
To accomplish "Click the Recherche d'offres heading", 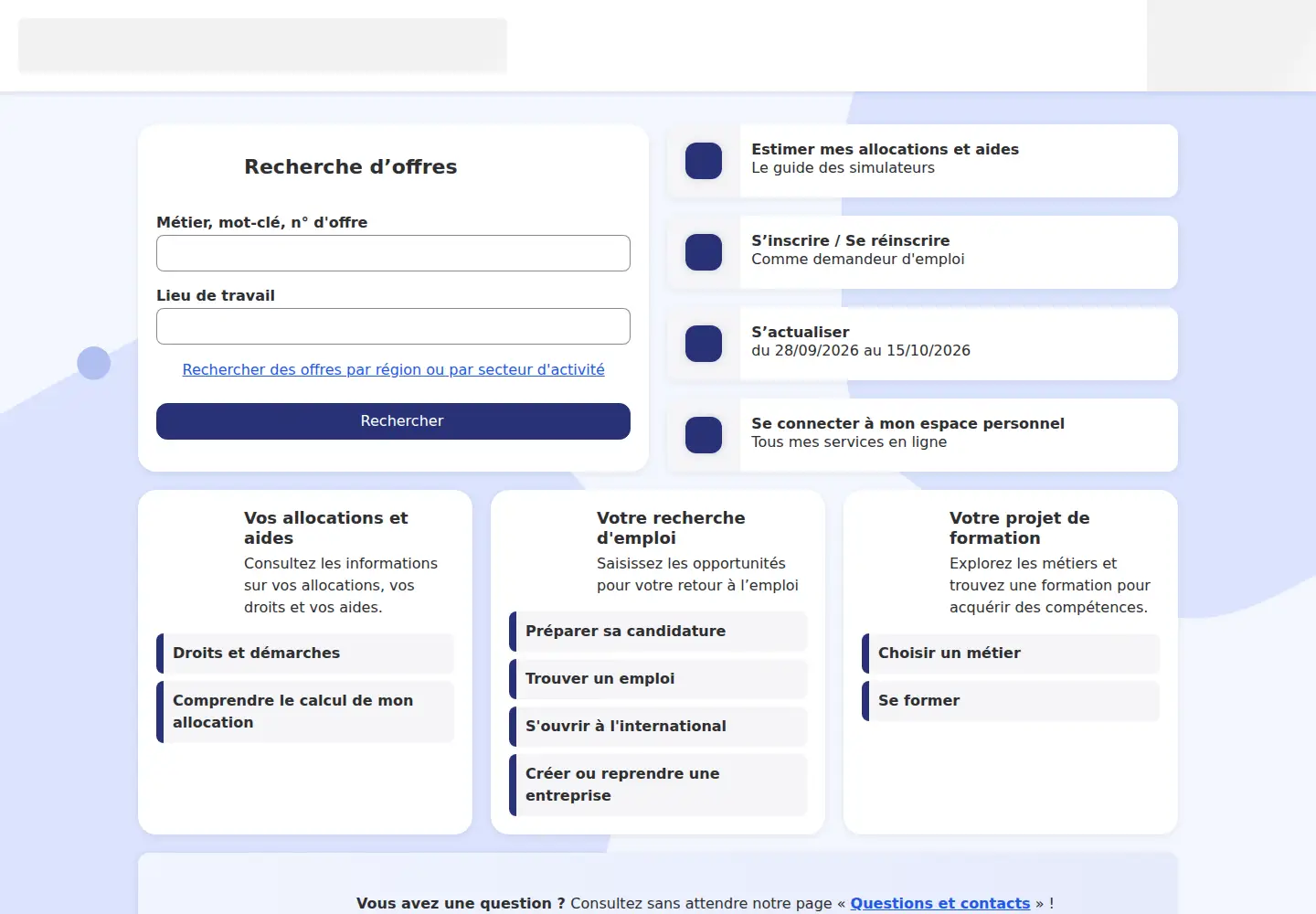I will [x=351, y=166].
